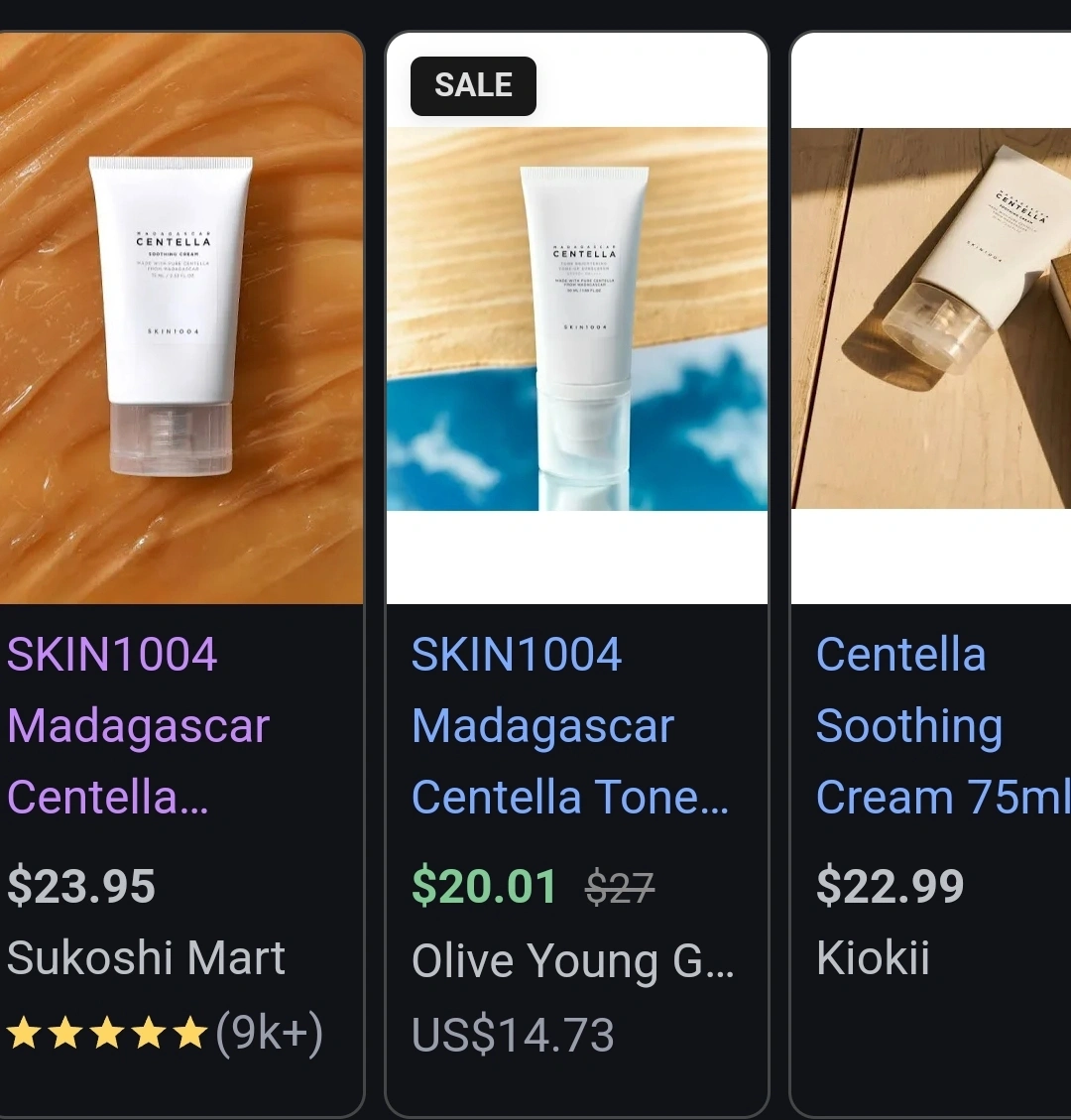
Task: Open the Olive Young tone-up product image
Action: 577,318
